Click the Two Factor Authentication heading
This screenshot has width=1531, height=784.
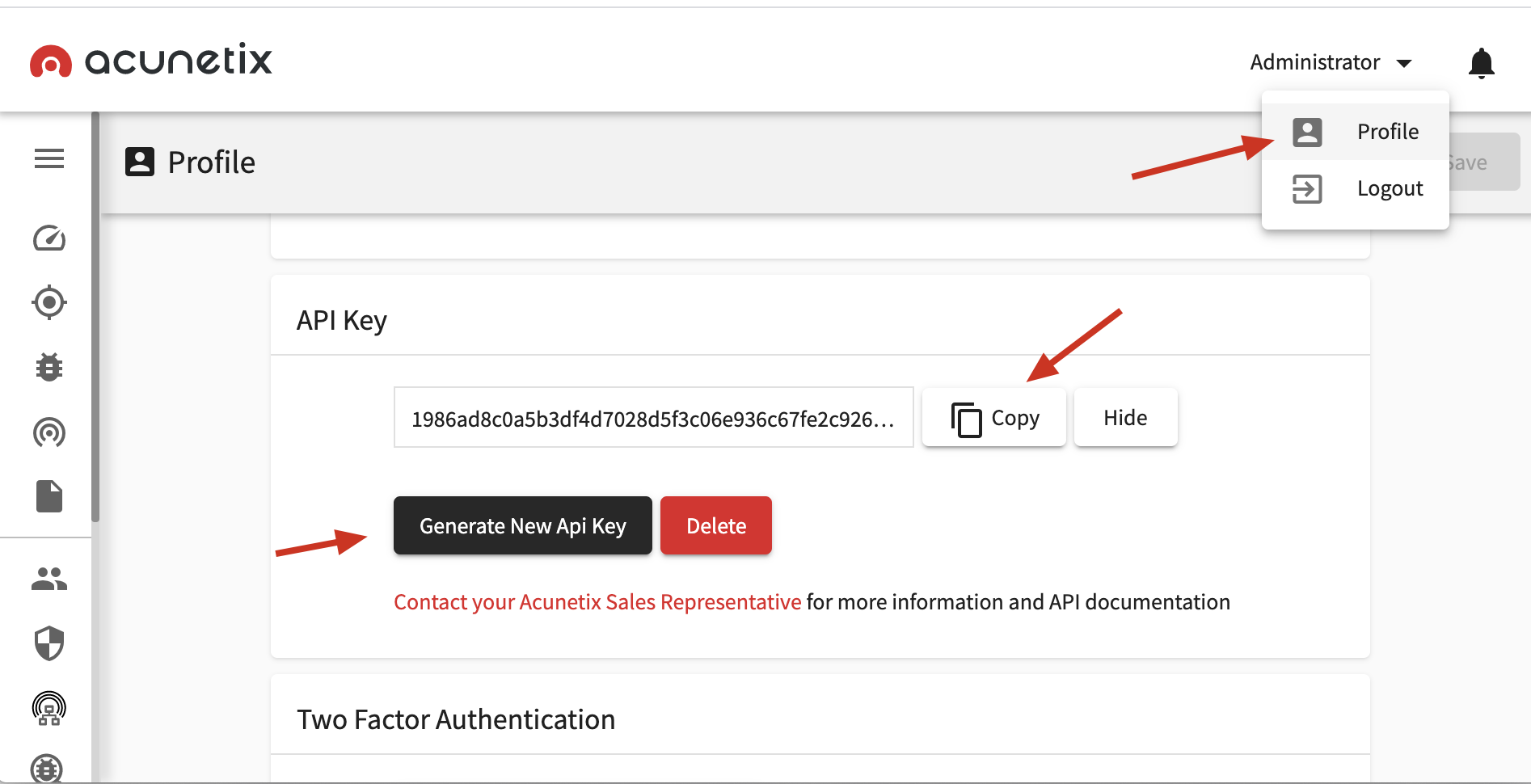(456, 719)
